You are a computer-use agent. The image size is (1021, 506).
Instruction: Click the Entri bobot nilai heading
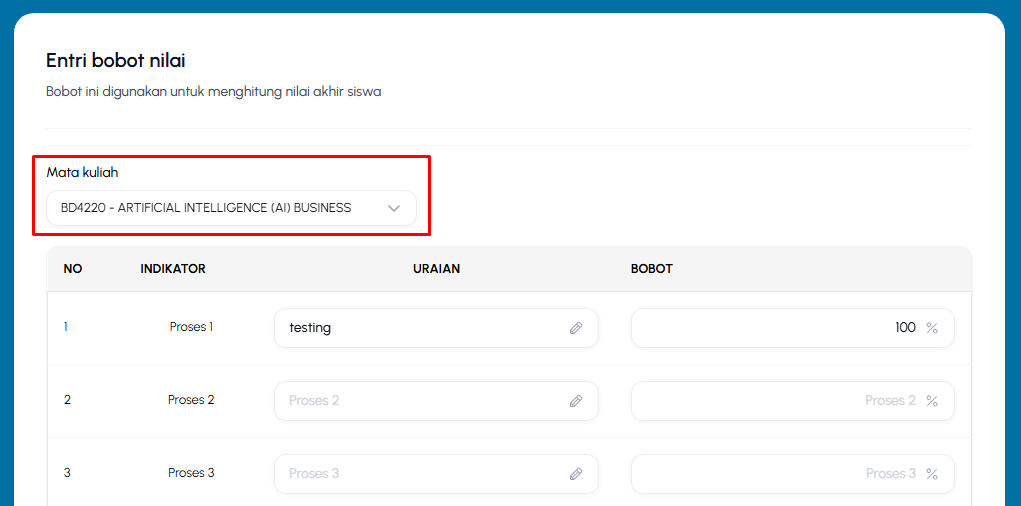coord(116,61)
